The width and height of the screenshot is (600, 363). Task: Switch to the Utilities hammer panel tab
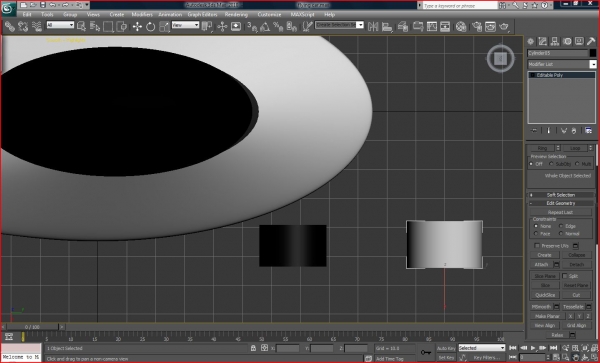point(591,41)
